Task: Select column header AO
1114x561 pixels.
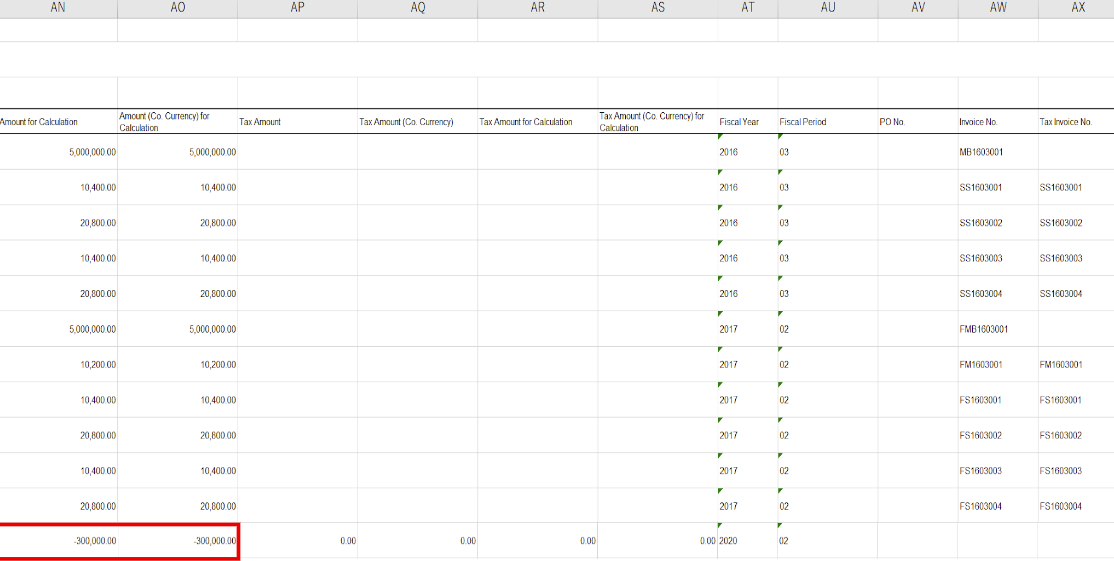Action: 178,9
